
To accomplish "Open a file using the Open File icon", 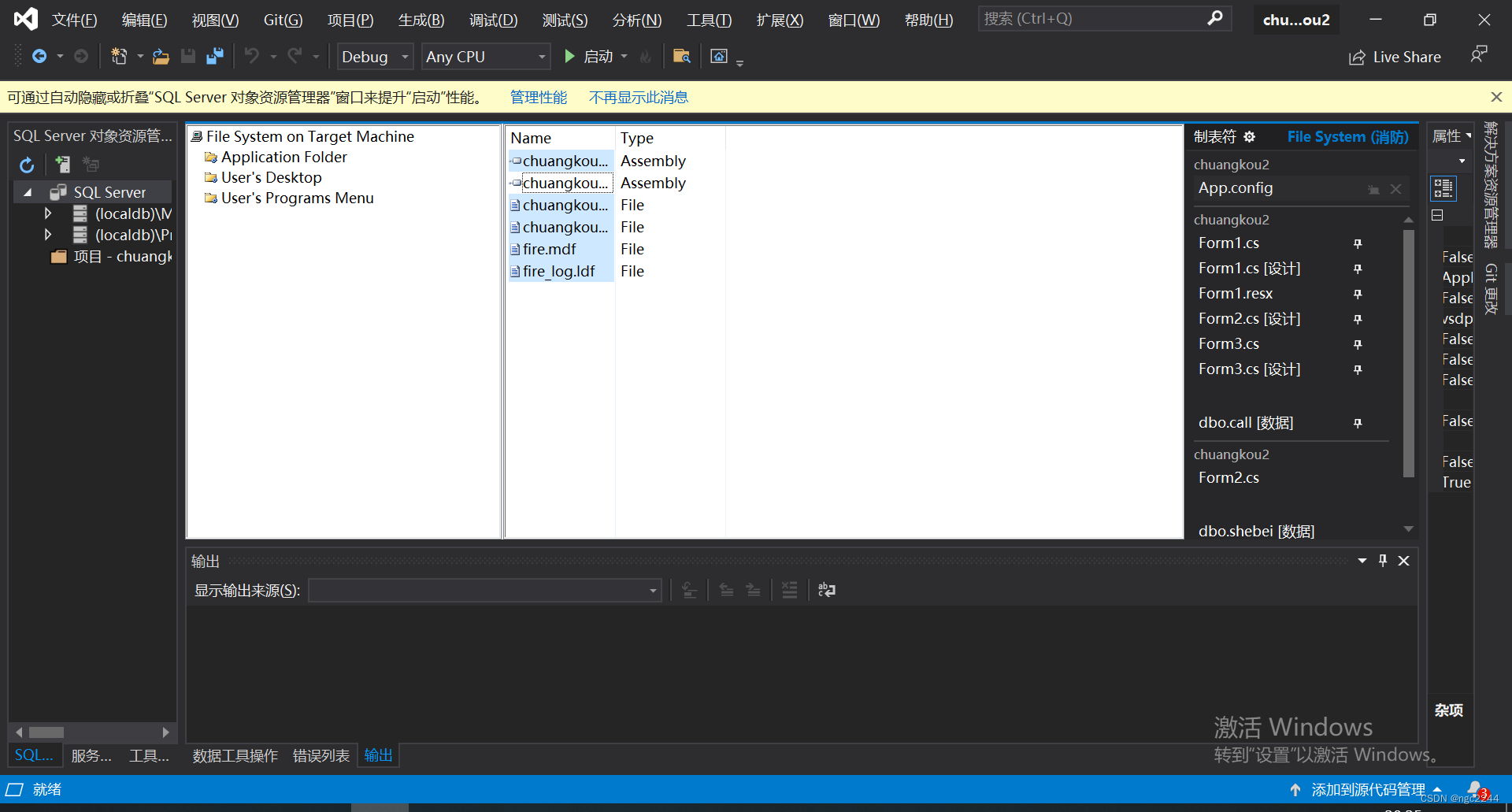I will point(161,56).
